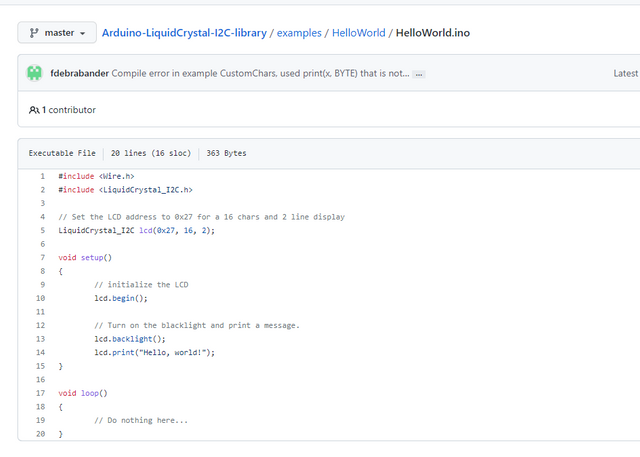
Task: Click the 'void setup()' code line
Action: click(x=85, y=257)
